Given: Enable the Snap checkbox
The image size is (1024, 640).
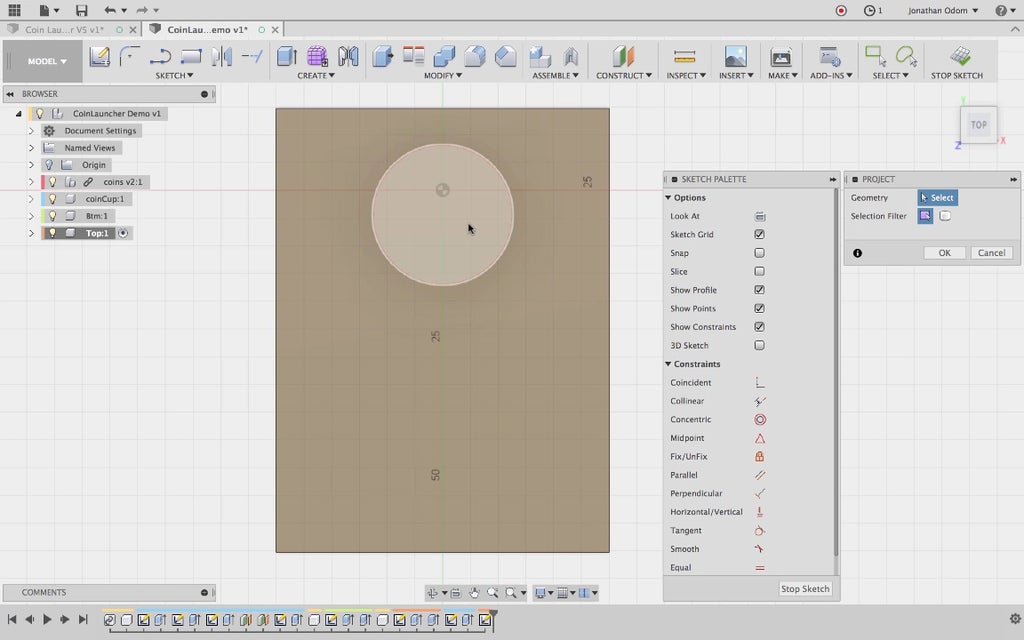Looking at the screenshot, I should coord(760,253).
